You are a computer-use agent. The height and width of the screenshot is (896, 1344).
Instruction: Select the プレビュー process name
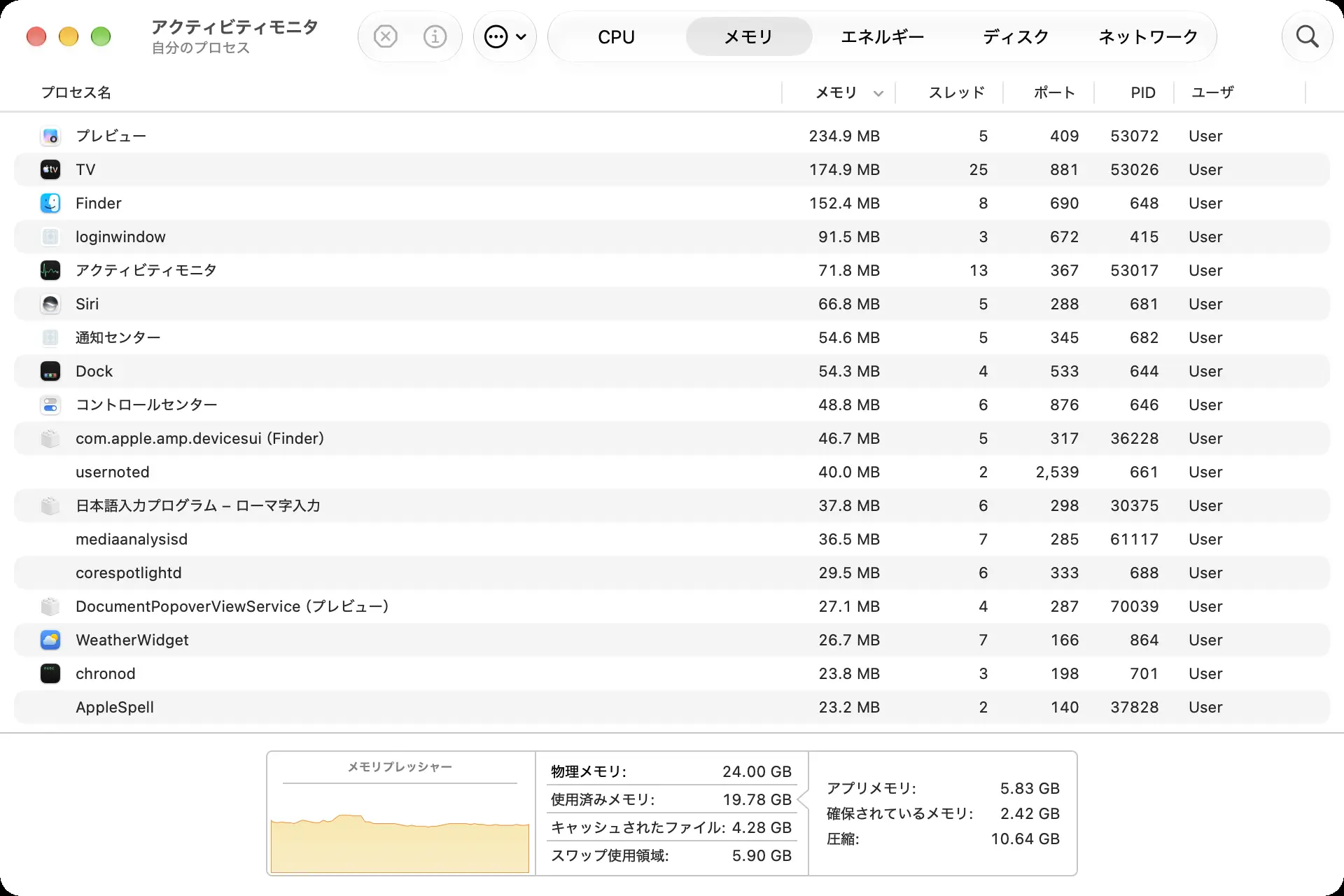pos(111,136)
